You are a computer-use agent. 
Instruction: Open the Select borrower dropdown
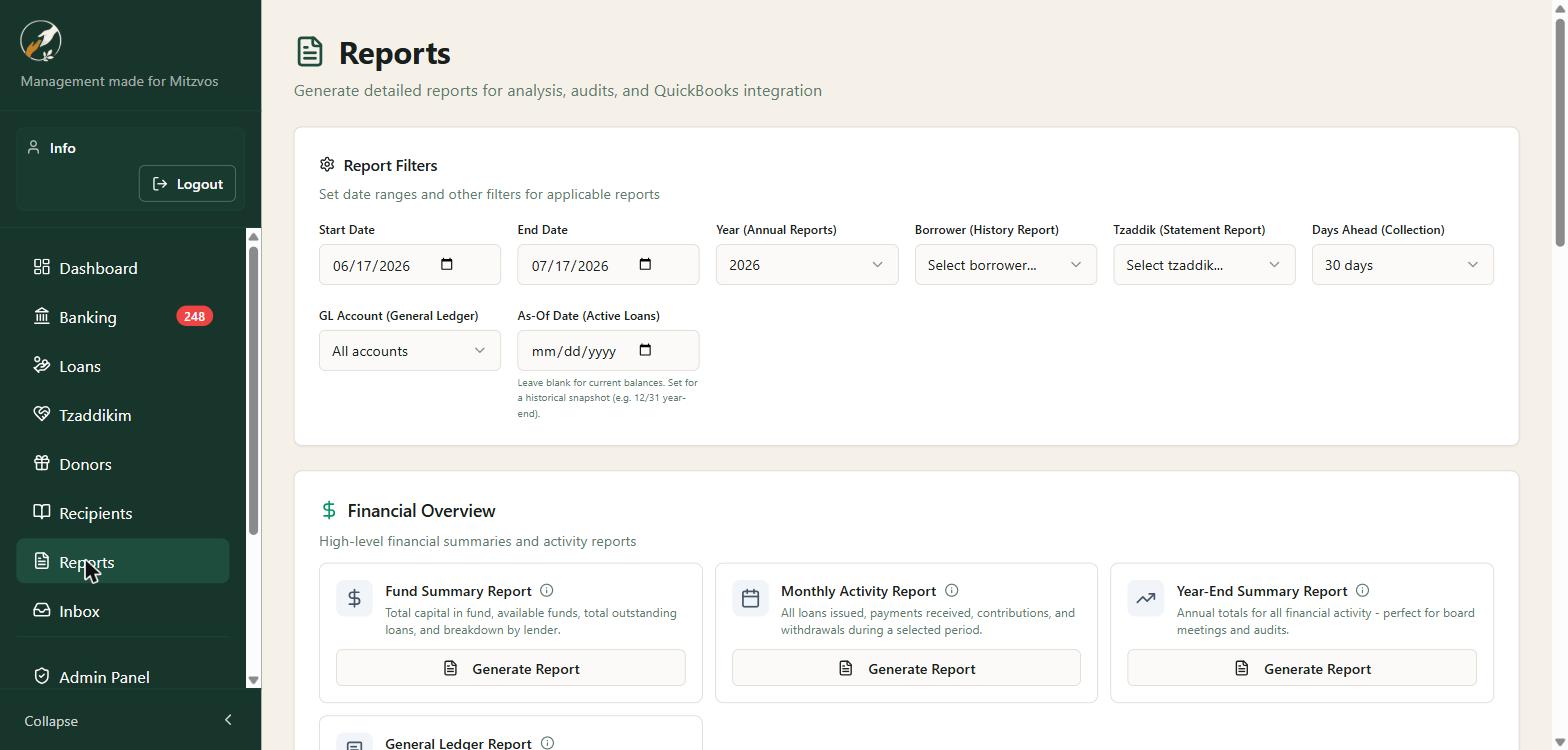1005,265
